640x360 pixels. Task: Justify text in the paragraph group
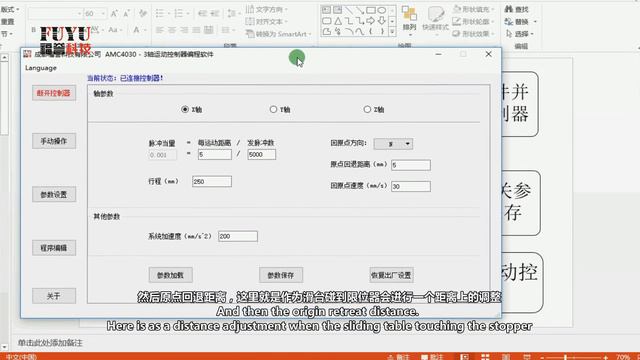pos(196,30)
